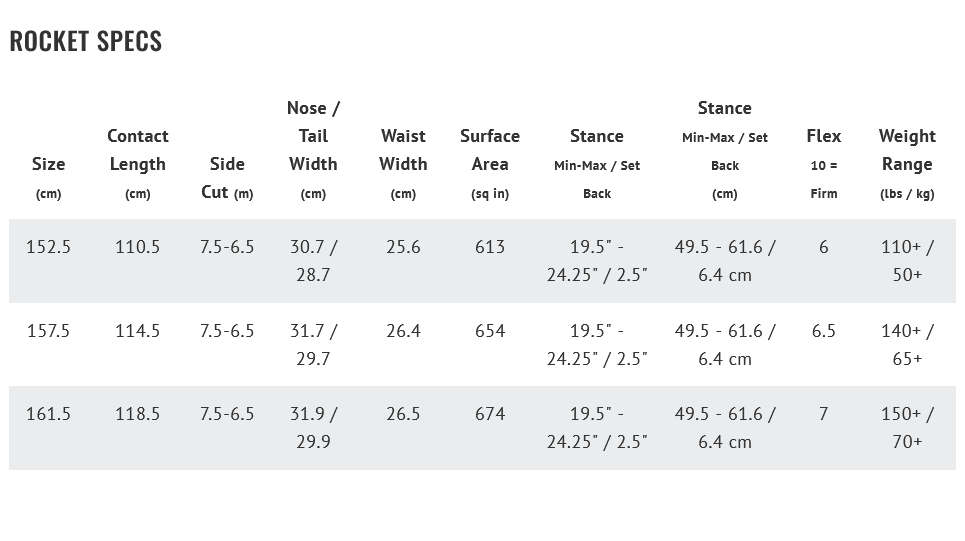Click the Nose / Tail Width header
Image resolution: width=965 pixels, height=541 pixels.
click(313, 149)
